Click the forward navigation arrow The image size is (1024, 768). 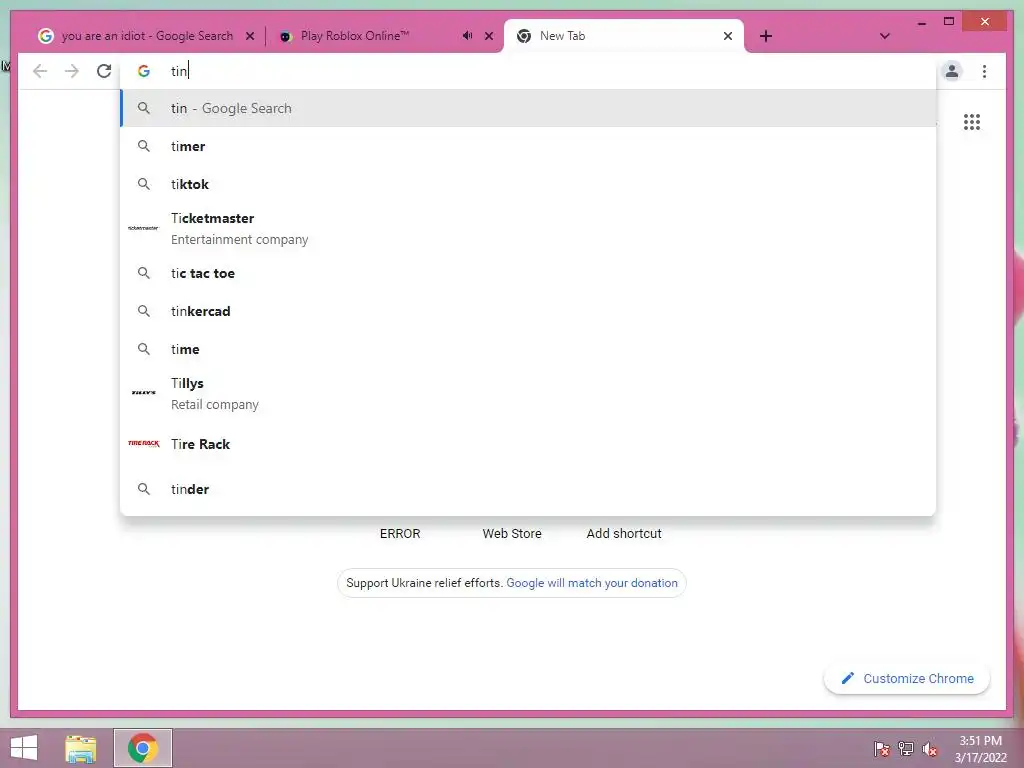tap(72, 71)
